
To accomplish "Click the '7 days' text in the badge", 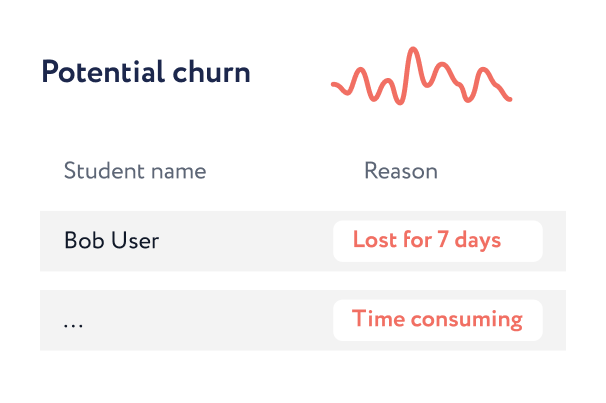I will 468,241.
